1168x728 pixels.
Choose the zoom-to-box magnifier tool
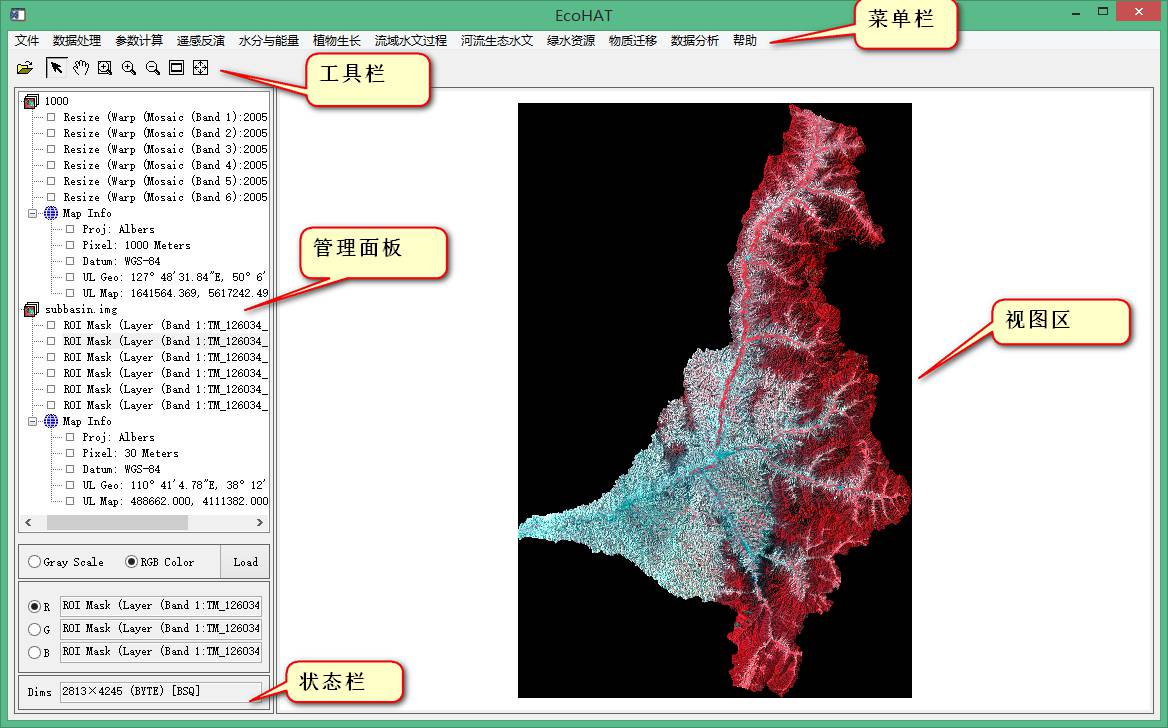[105, 68]
